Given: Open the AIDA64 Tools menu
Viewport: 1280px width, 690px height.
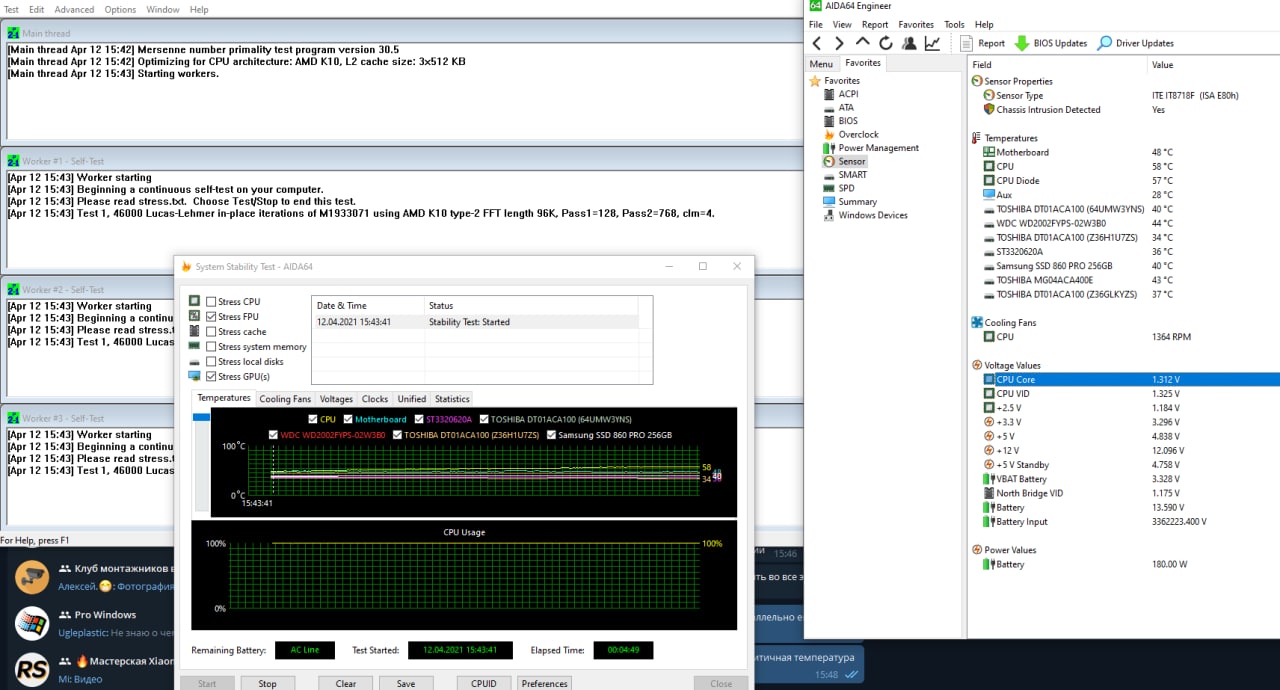Looking at the screenshot, I should pos(954,24).
